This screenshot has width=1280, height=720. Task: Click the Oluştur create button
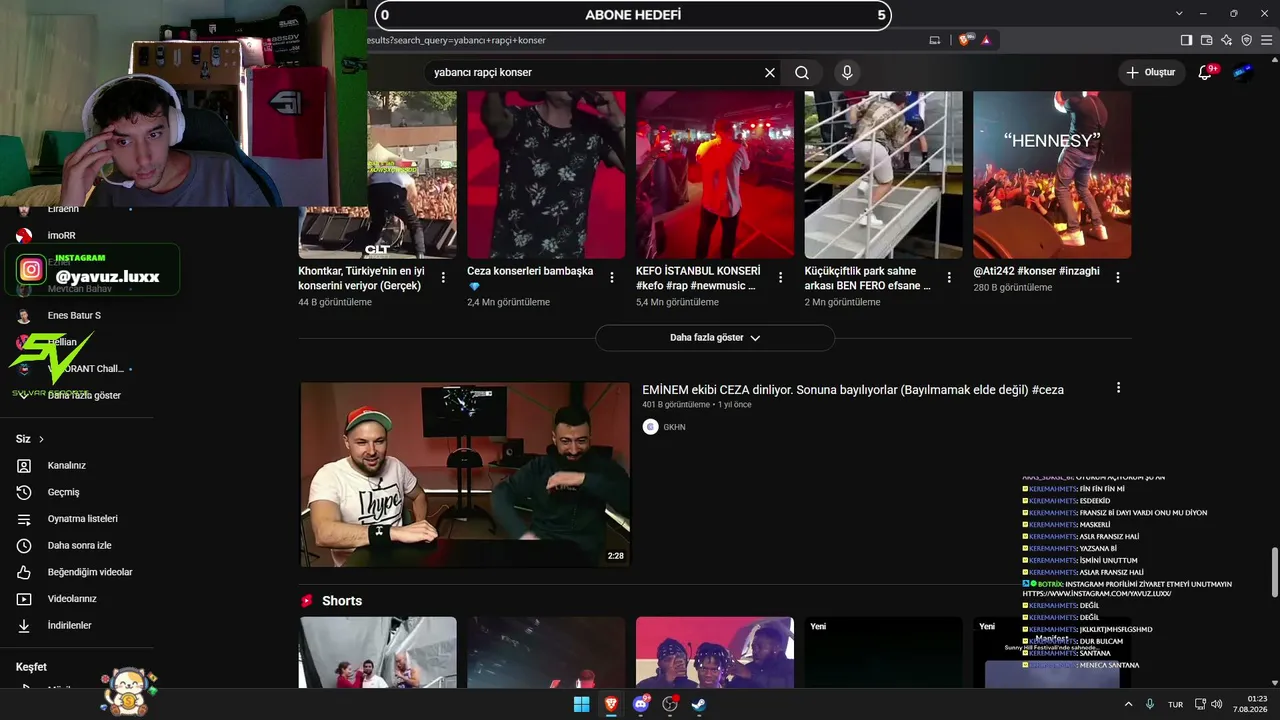pos(1151,72)
